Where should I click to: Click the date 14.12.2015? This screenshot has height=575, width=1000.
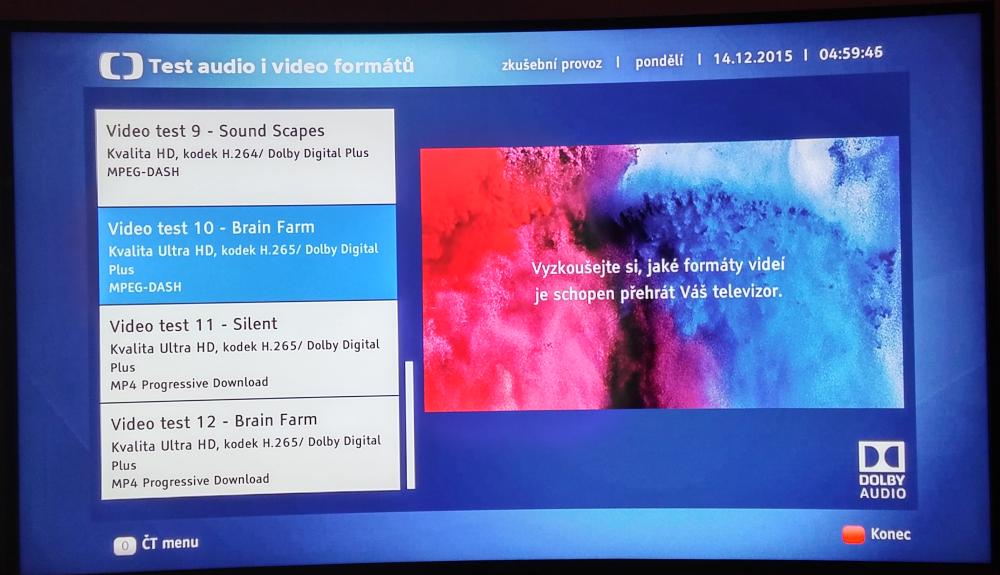click(753, 57)
